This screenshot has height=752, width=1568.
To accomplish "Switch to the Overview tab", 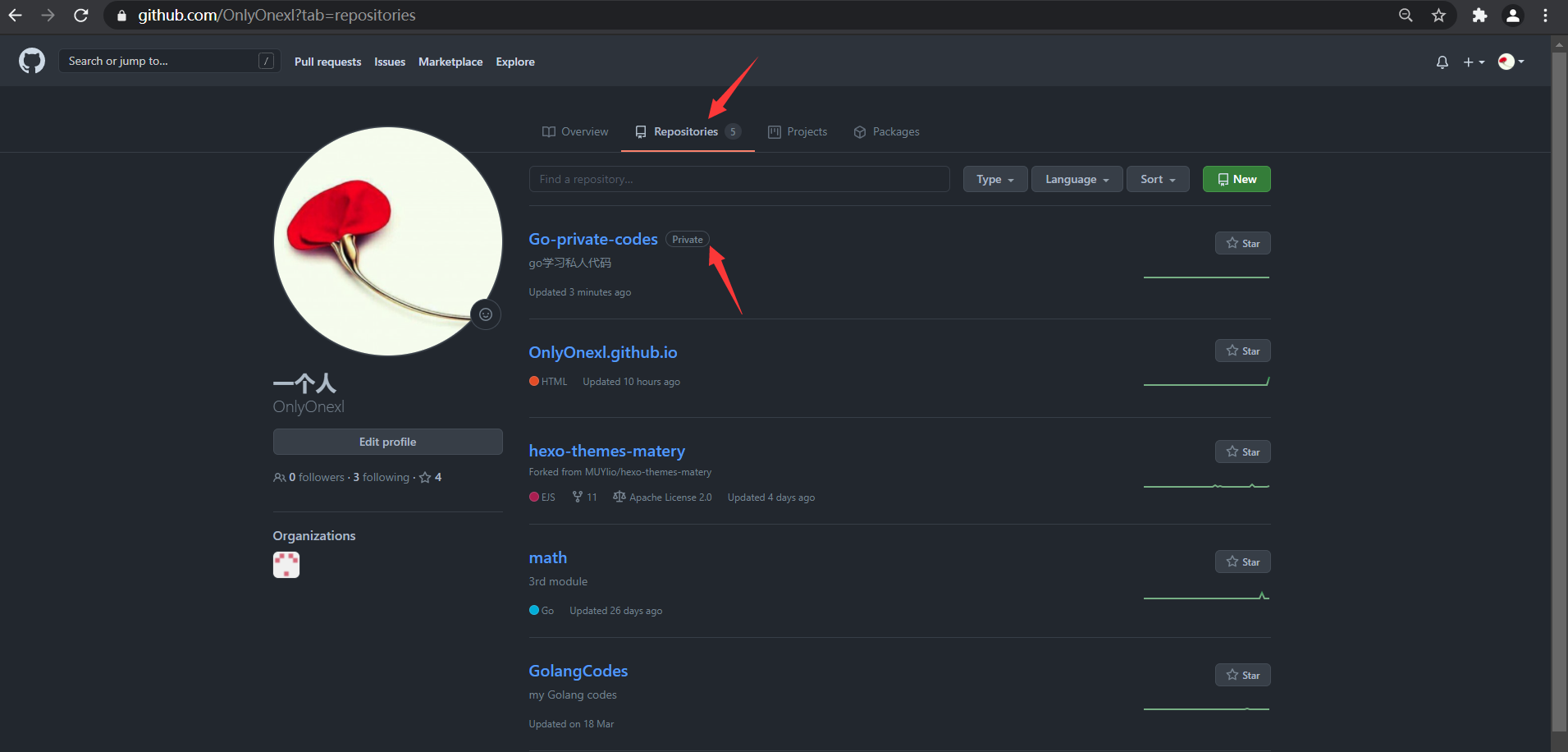I will point(575,131).
